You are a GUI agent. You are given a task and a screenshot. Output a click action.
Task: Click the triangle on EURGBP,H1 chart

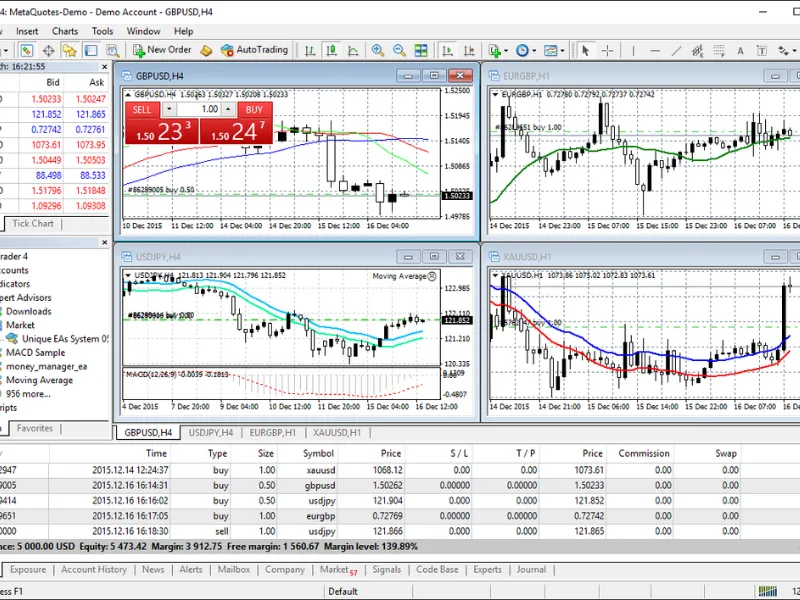pyautogui.click(x=495, y=94)
